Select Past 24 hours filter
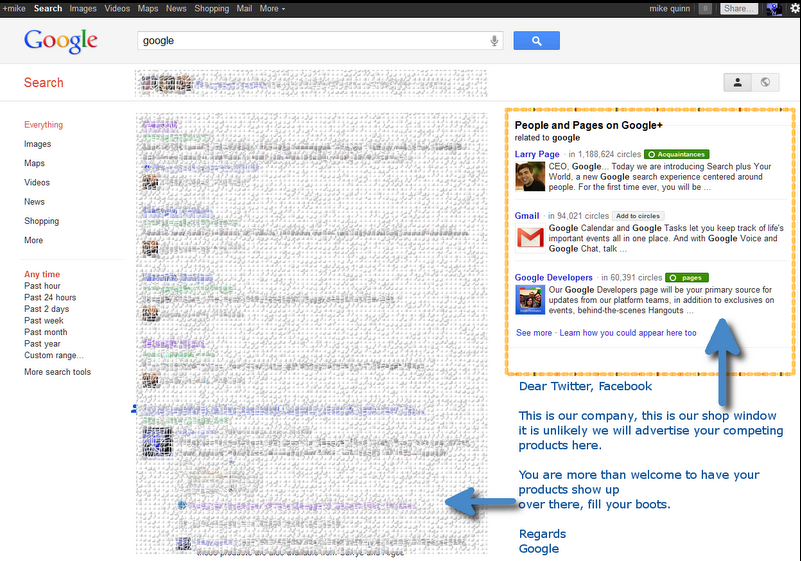Image resolution: width=801 pixels, height=561 pixels. (x=50, y=297)
